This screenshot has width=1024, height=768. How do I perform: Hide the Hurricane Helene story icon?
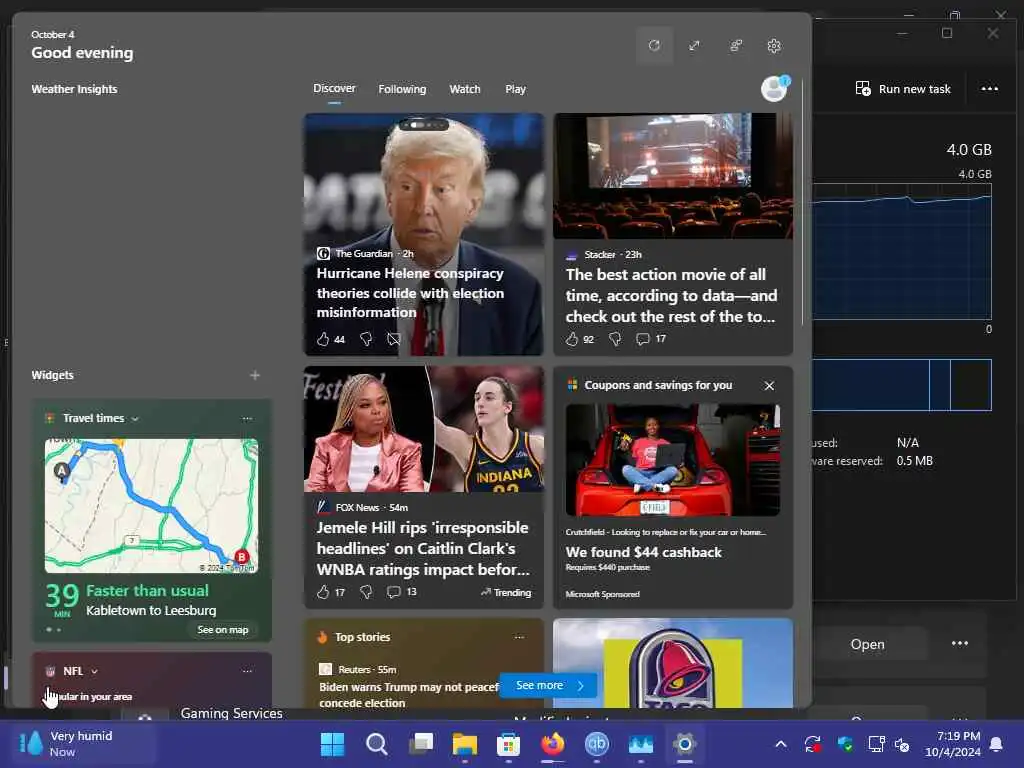[393, 339]
